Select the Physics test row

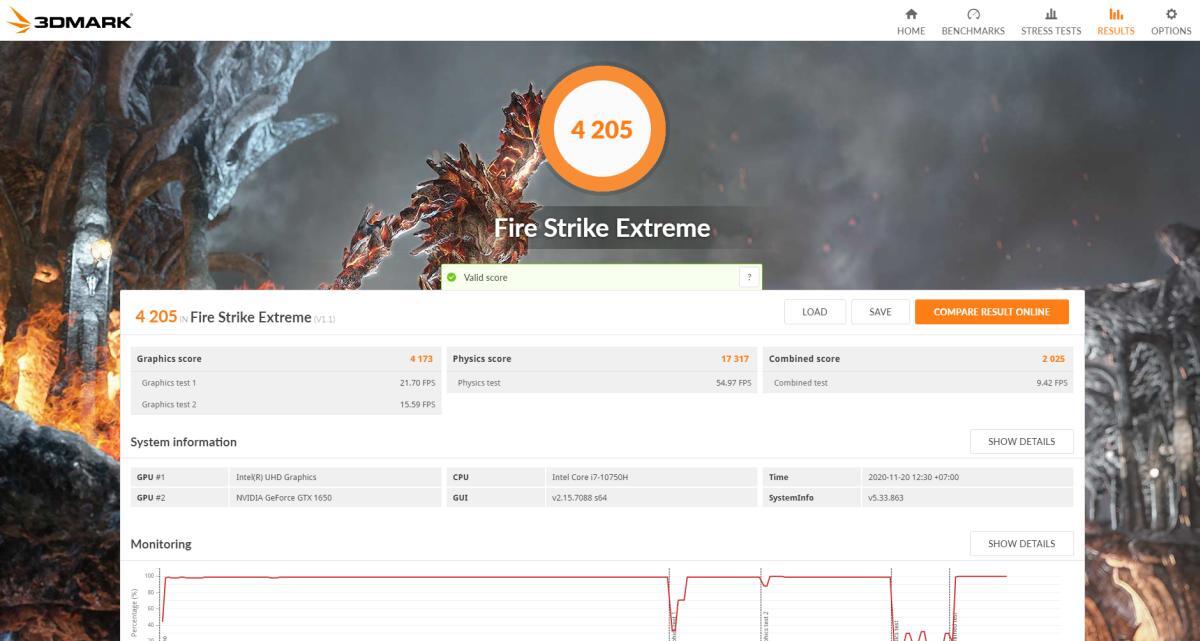click(602, 383)
